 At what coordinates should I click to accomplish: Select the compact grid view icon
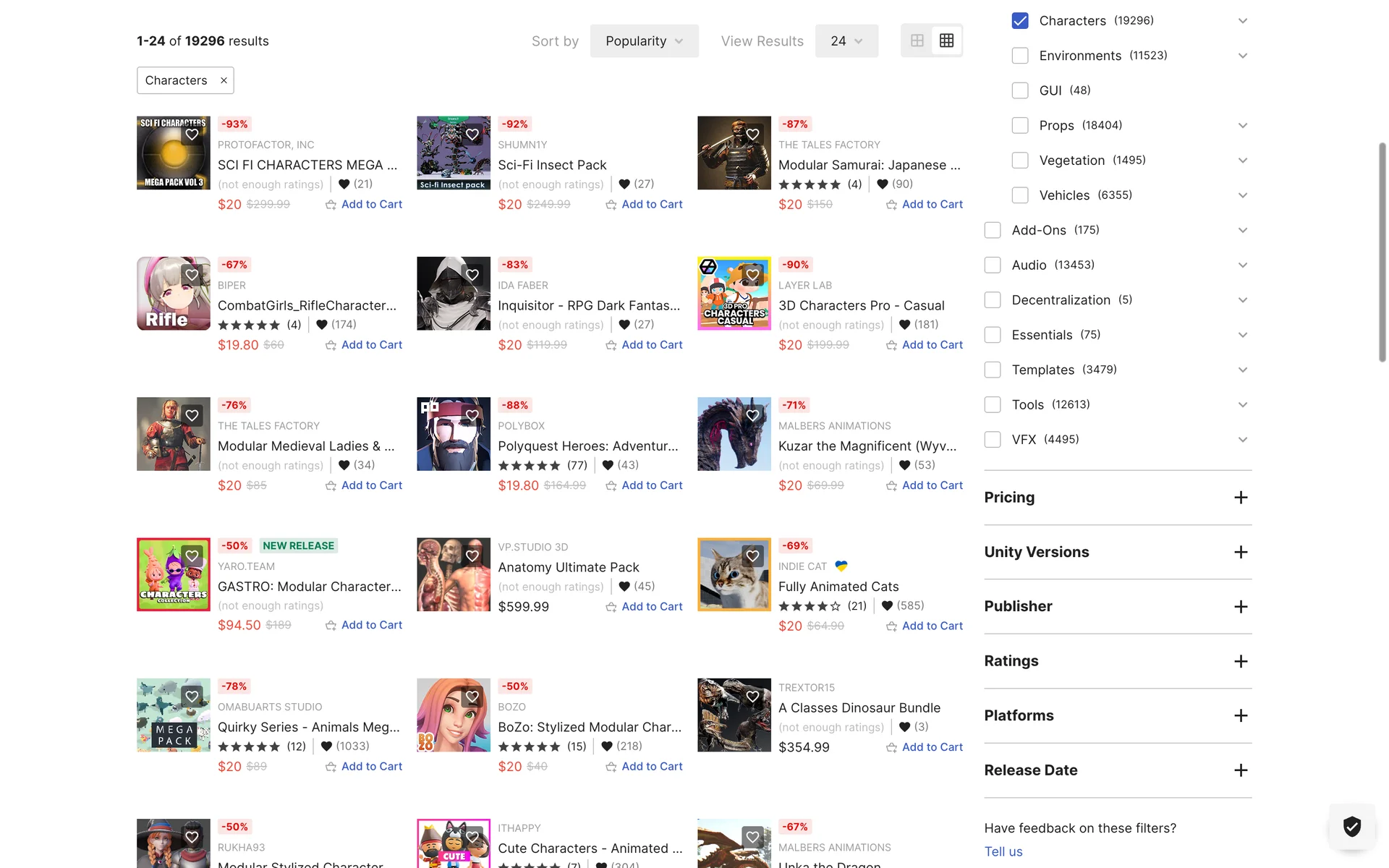coord(946,41)
